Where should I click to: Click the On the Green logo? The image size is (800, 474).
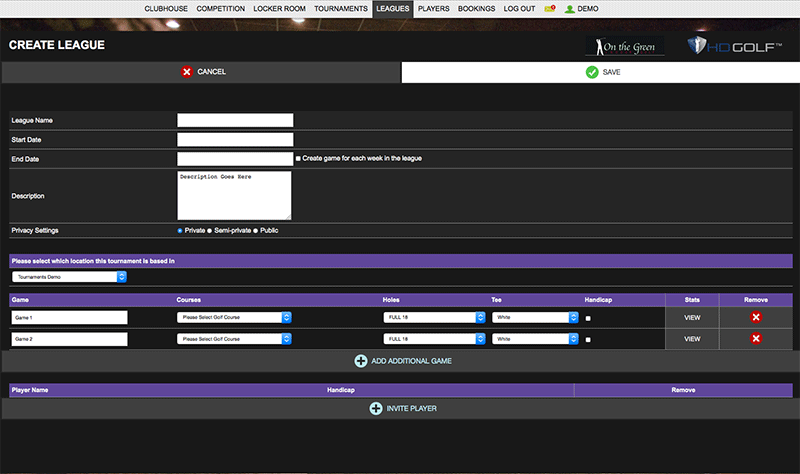[624, 47]
